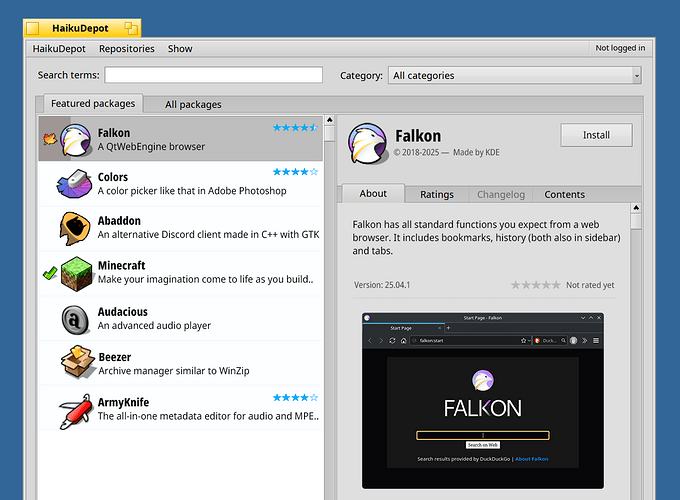
Task: Click the About pane scroll up arrow
Action: tap(636, 208)
